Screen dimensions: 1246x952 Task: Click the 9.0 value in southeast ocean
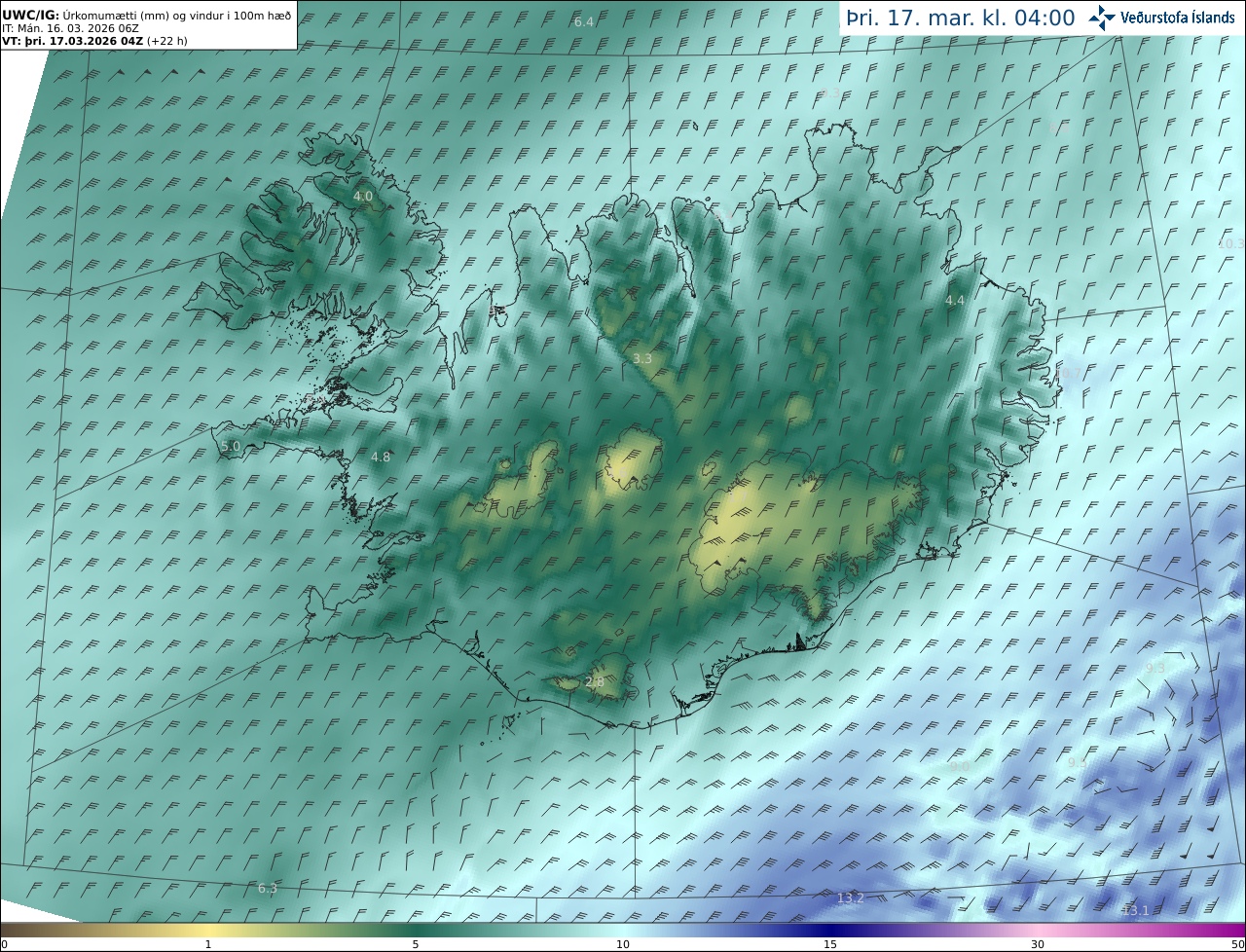point(960,767)
